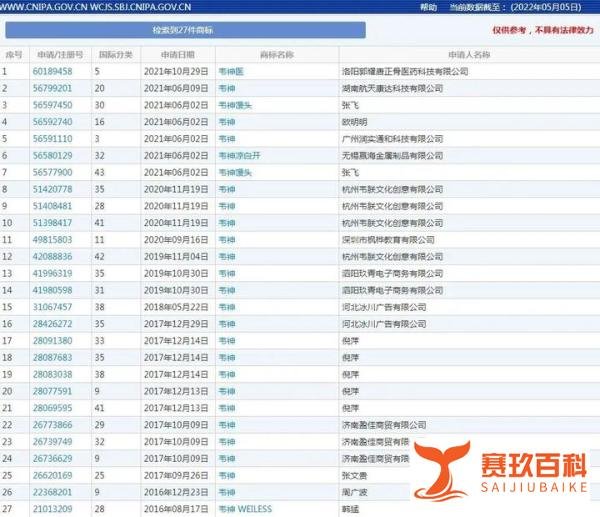Viewport: 600px width, 517px height.
Task: Open registration number 51420778 link
Action: pyautogui.click(x=52, y=189)
